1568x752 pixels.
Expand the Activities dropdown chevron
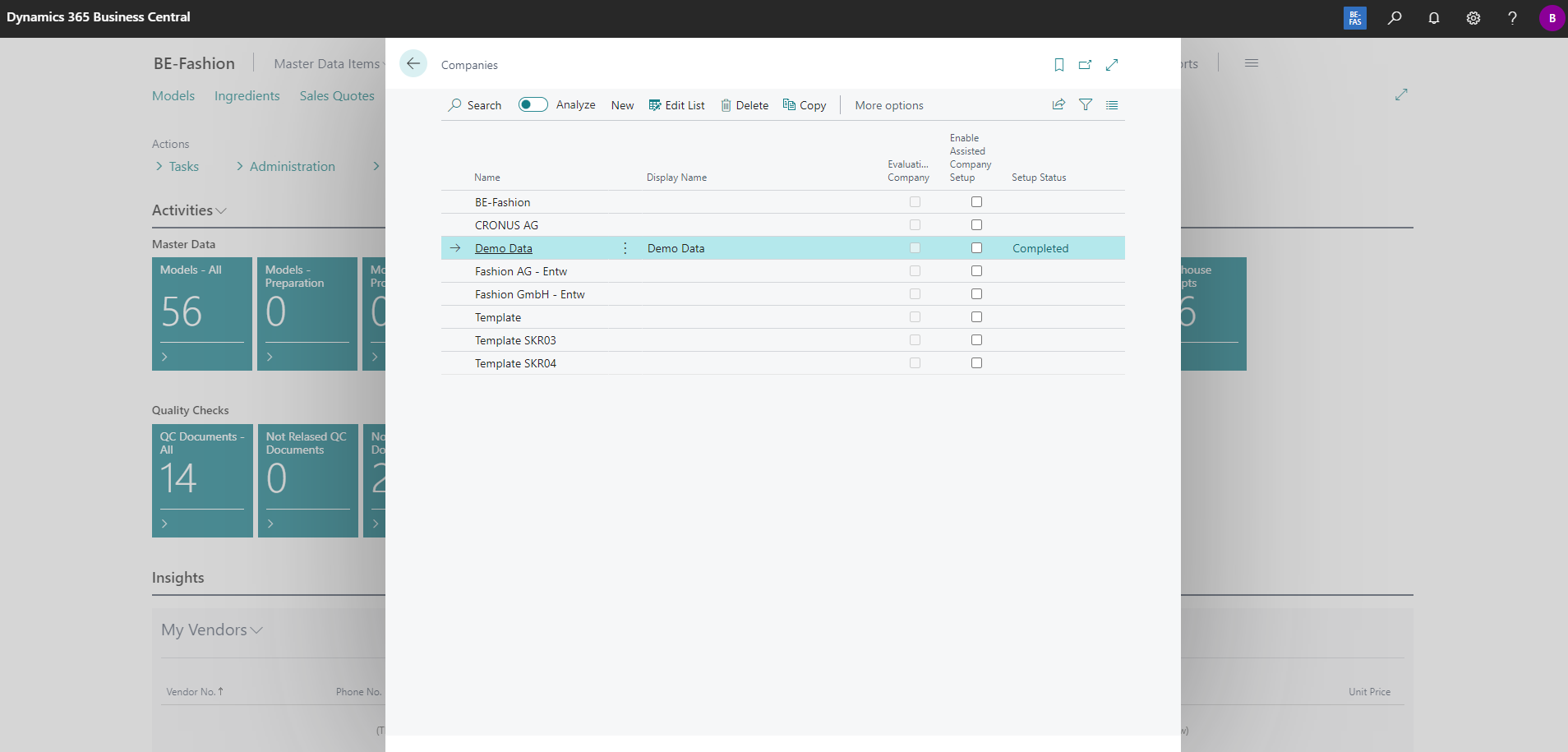[x=220, y=211]
